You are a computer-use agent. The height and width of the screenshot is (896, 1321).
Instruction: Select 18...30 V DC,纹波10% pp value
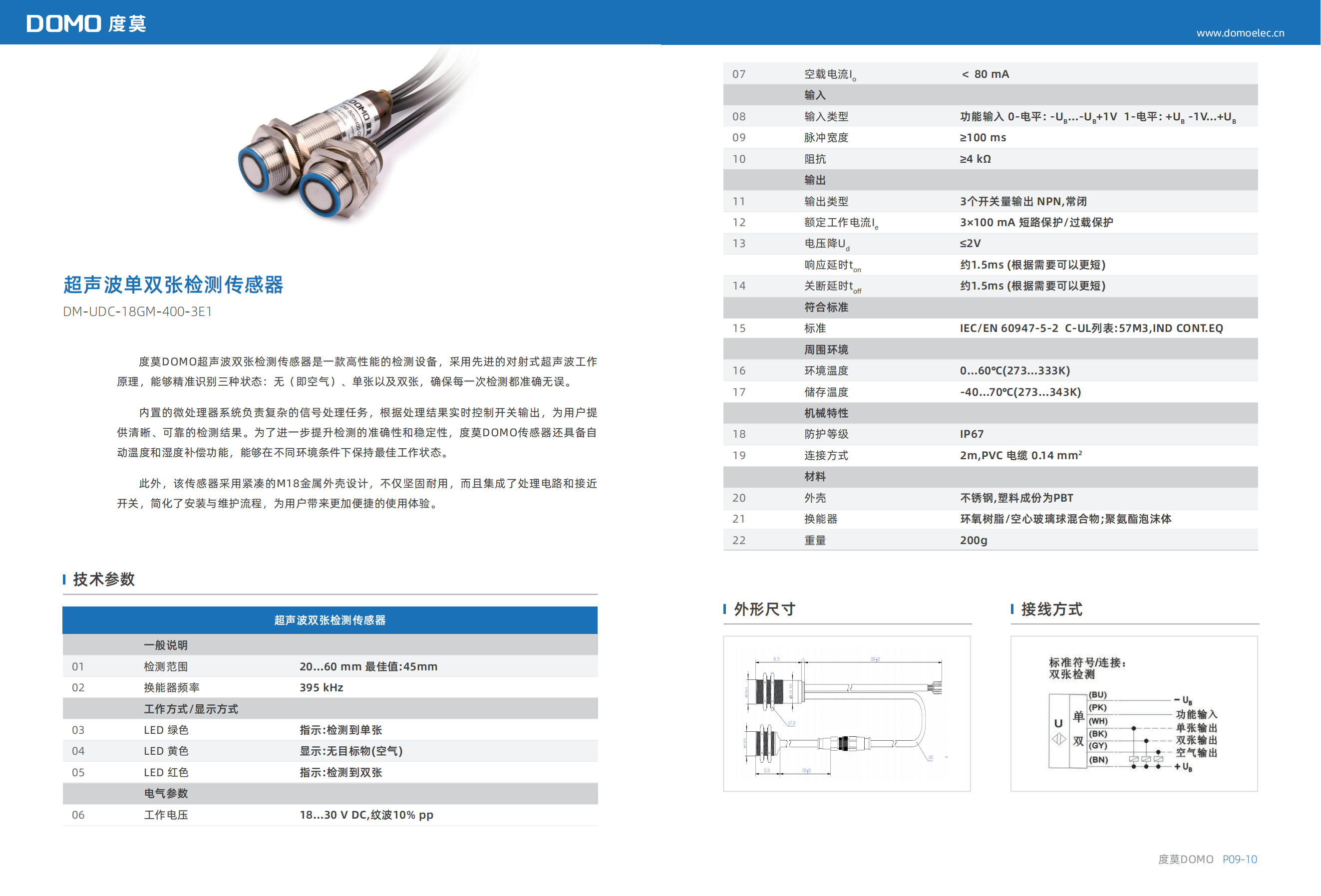click(x=366, y=815)
